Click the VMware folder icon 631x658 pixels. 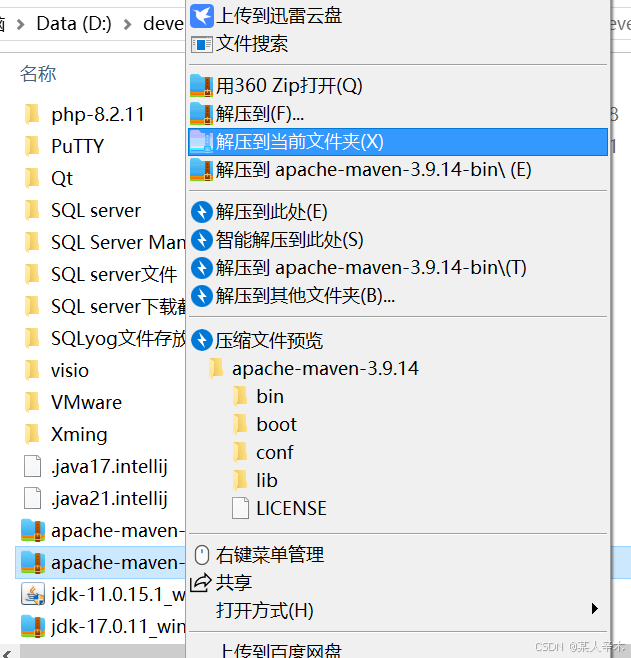click(x=32, y=402)
